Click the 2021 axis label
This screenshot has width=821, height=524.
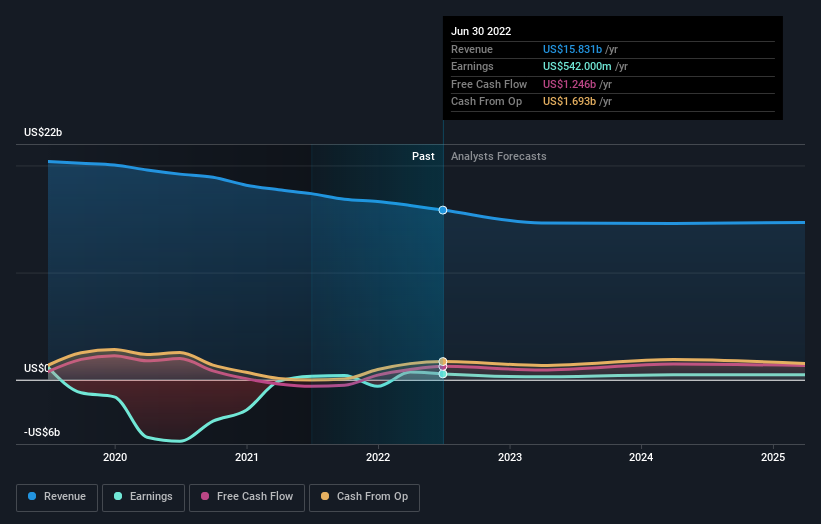point(247,457)
